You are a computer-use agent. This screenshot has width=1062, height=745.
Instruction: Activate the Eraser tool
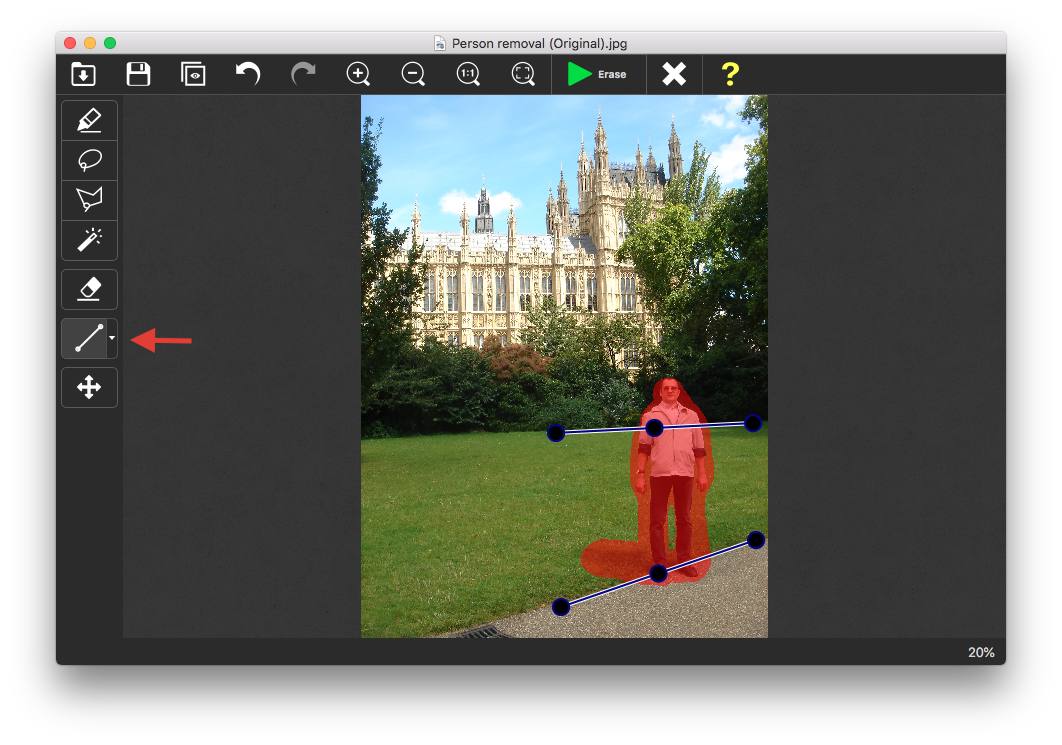[89, 289]
